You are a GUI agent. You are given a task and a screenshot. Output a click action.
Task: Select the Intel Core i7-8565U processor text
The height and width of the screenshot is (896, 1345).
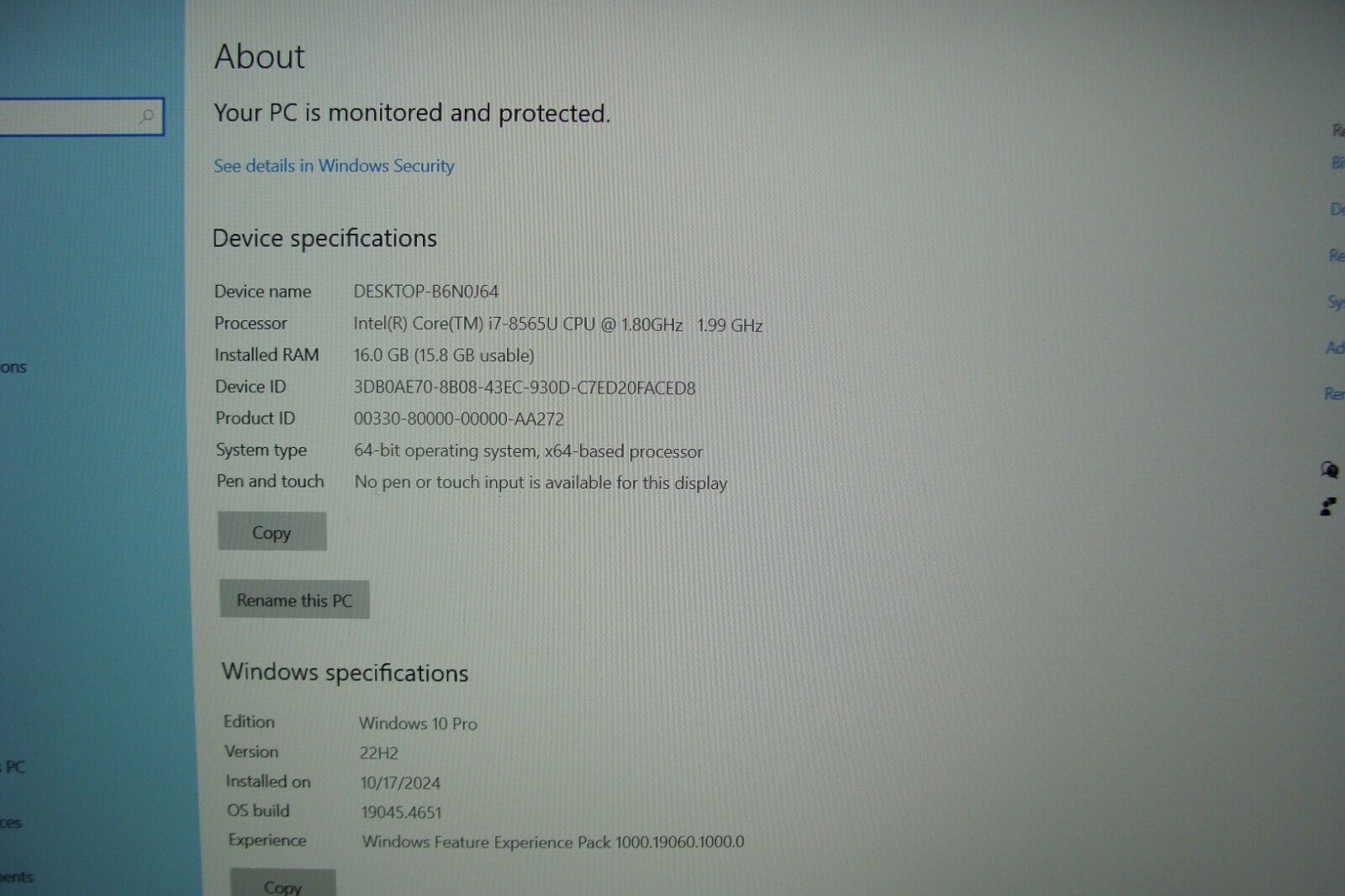(557, 324)
